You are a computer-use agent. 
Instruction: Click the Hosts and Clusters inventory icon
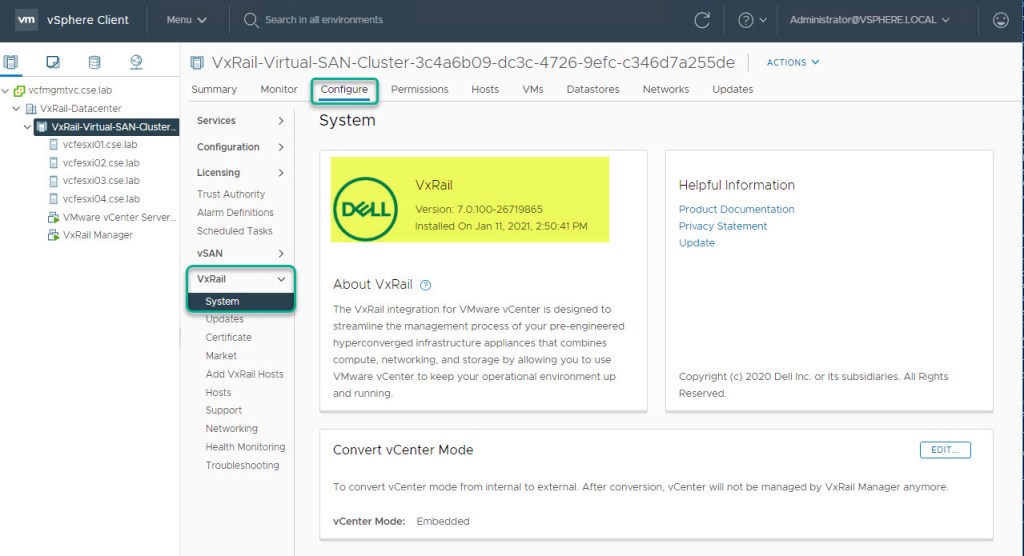(x=11, y=63)
